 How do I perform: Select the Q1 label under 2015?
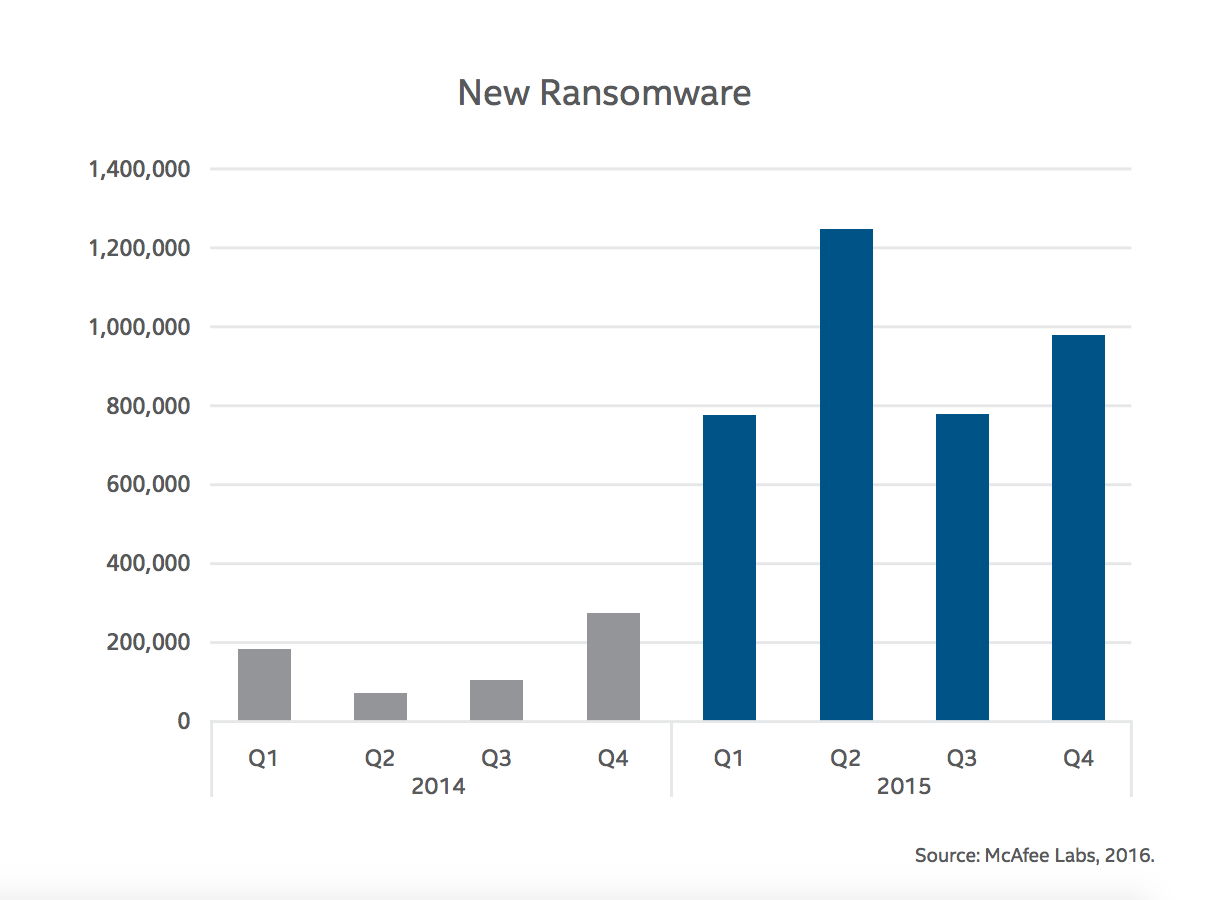pyautogui.click(x=729, y=758)
